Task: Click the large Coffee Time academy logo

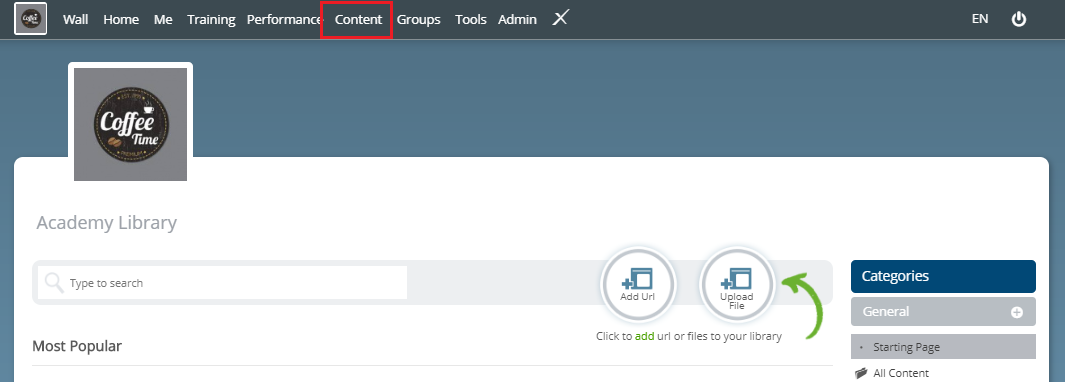Action: pyautogui.click(x=130, y=124)
